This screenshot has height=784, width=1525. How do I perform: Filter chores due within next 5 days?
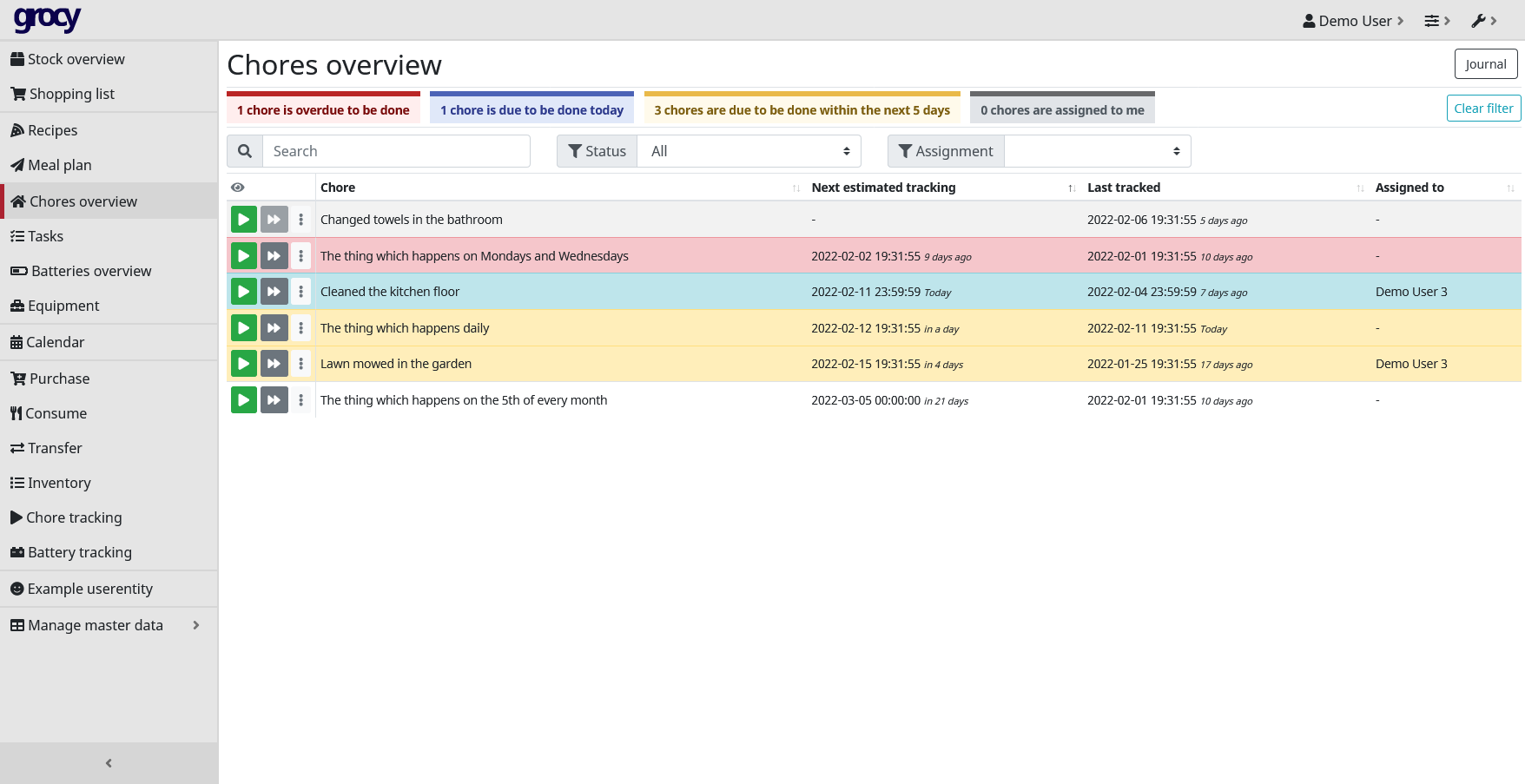point(802,109)
